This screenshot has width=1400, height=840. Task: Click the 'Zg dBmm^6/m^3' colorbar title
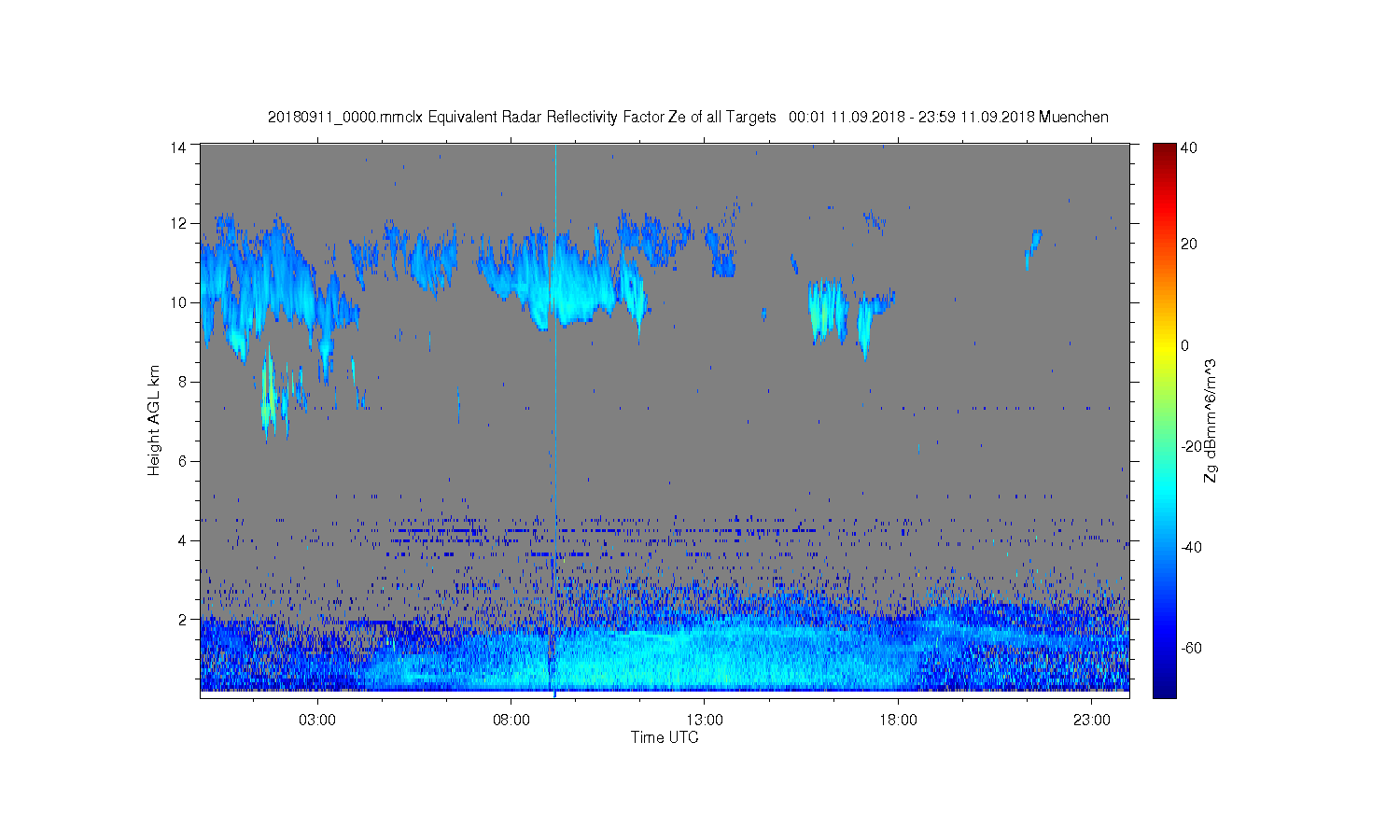pyautogui.click(x=1211, y=420)
